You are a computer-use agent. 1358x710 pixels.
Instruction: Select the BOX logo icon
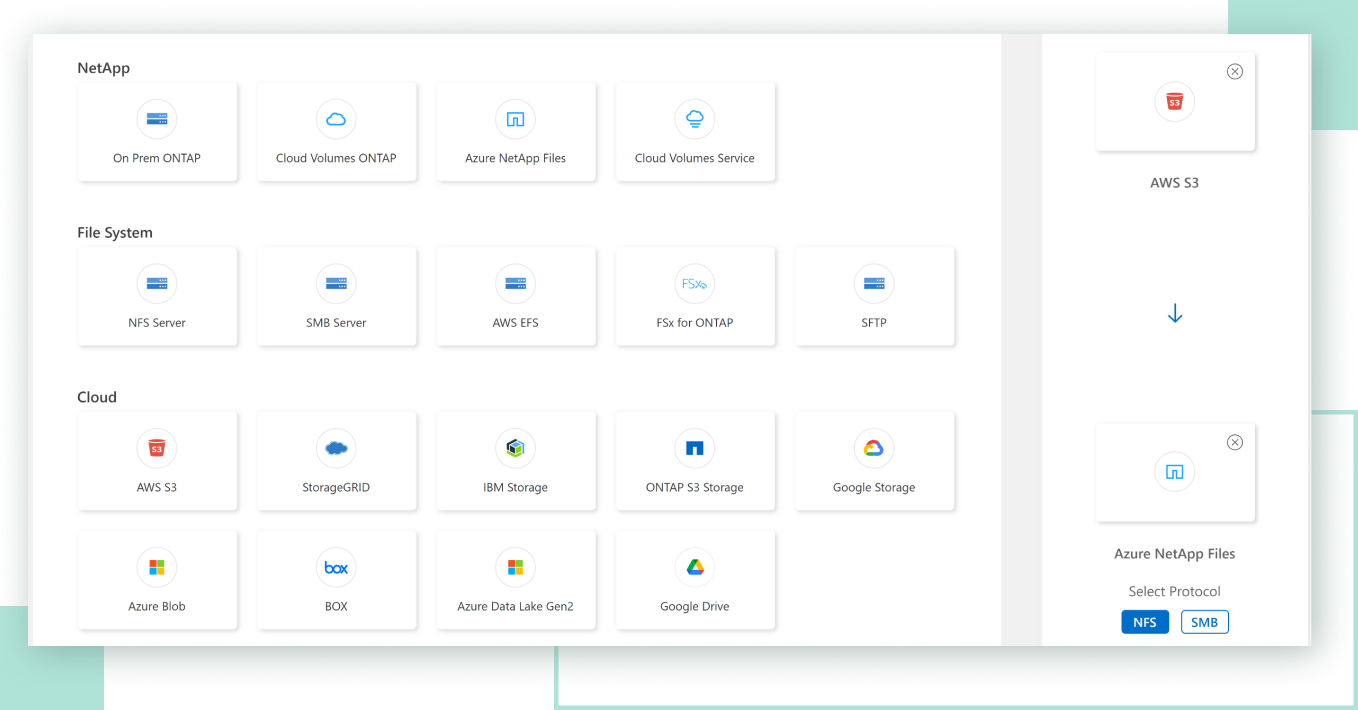[x=336, y=568]
